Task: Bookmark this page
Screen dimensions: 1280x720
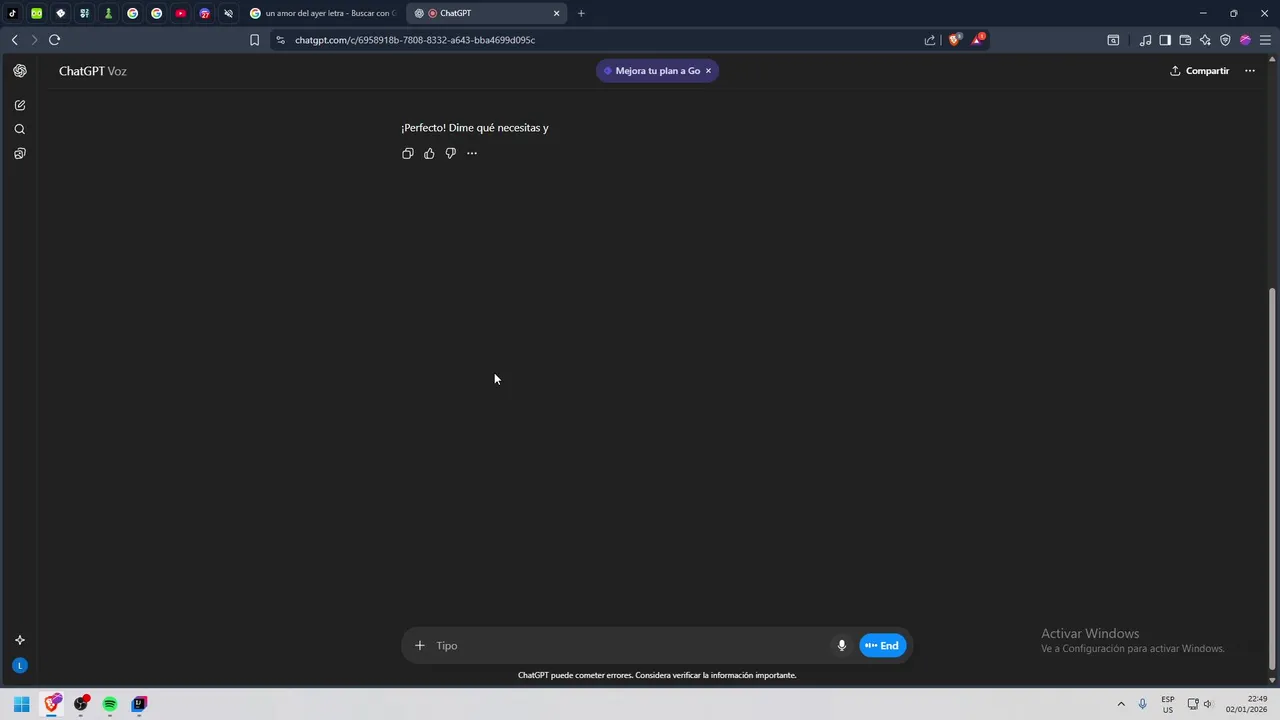Action: click(254, 40)
